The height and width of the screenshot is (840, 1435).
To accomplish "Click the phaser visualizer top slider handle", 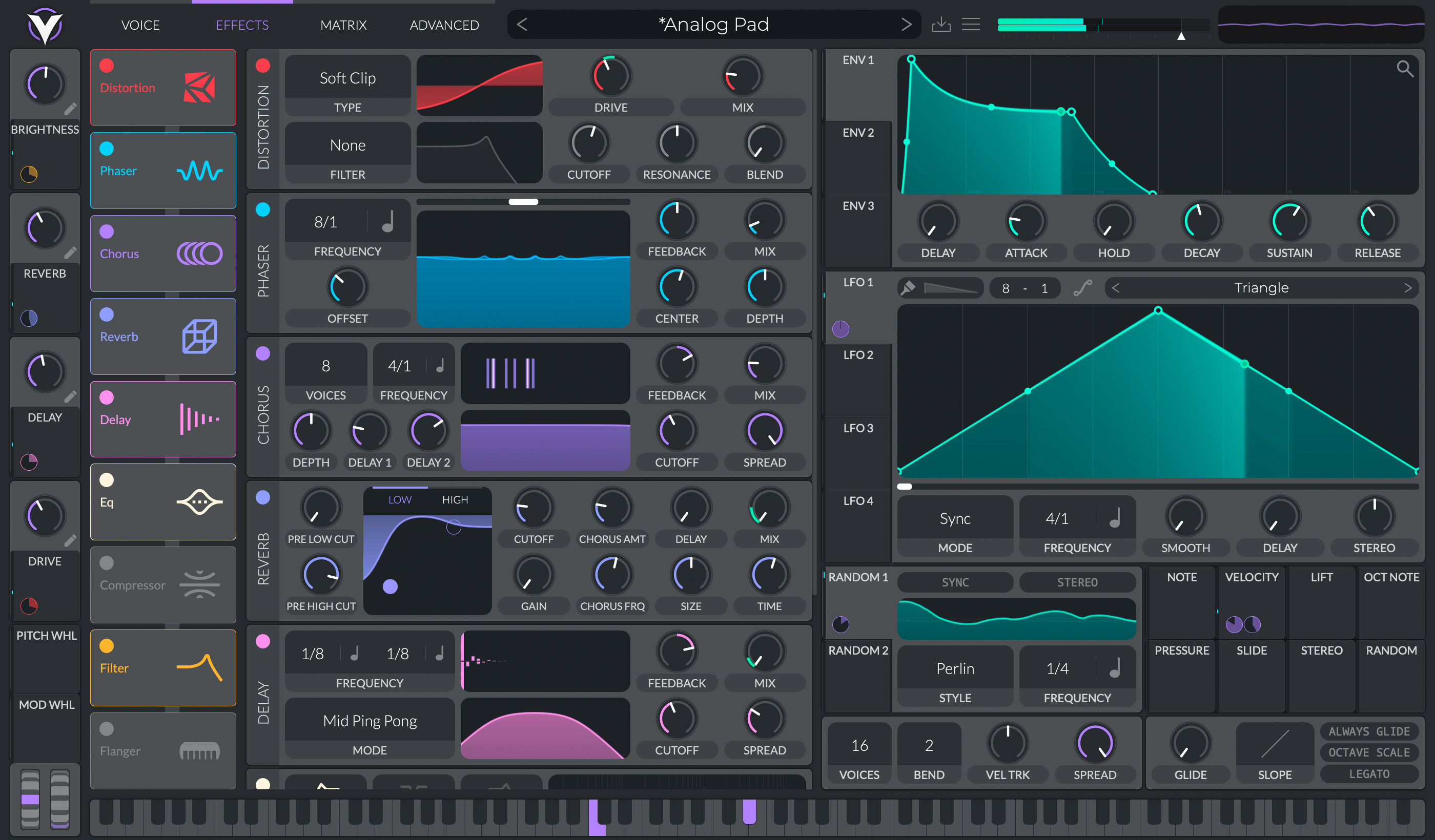I will point(523,201).
